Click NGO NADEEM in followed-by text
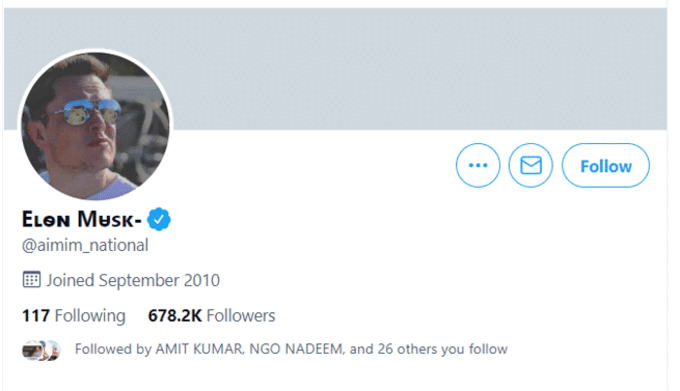This screenshot has width=680, height=391. tap(297, 349)
